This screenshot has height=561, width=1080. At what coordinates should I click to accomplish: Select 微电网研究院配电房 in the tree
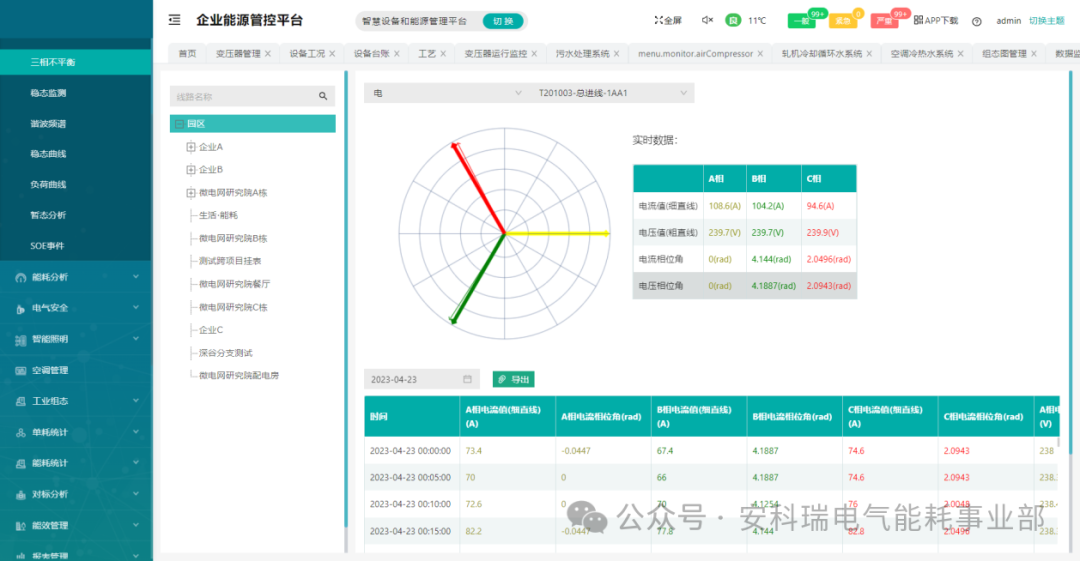[239, 376]
